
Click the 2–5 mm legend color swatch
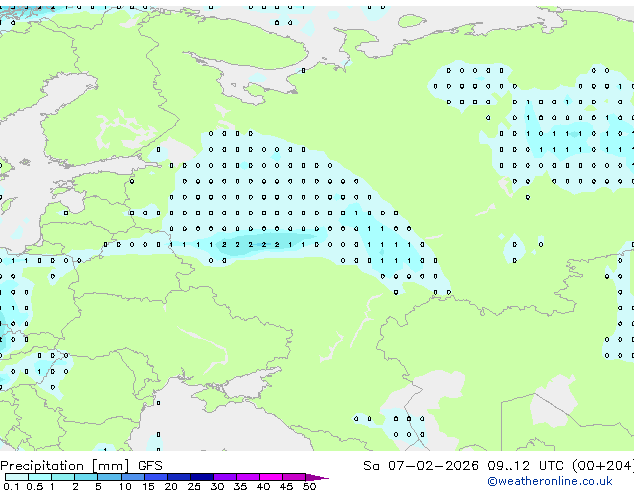(86, 477)
